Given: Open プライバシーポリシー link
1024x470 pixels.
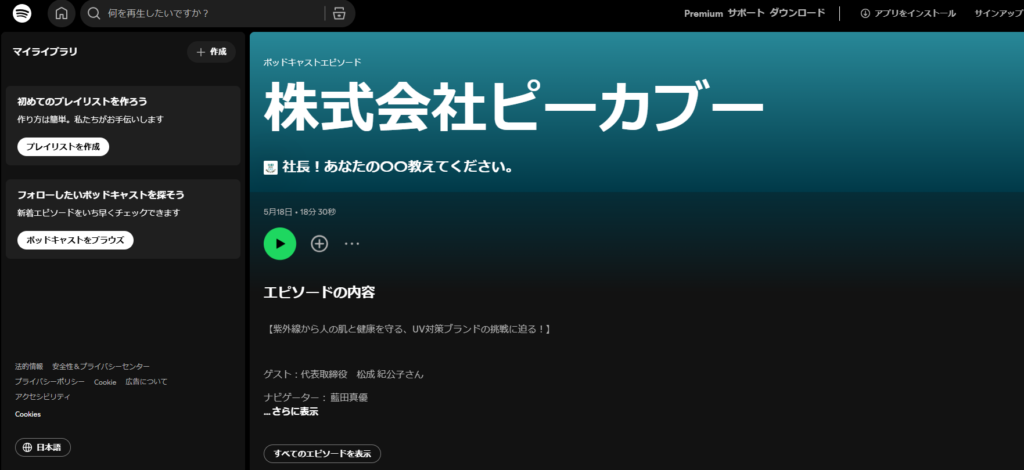Looking at the screenshot, I should click(50, 382).
